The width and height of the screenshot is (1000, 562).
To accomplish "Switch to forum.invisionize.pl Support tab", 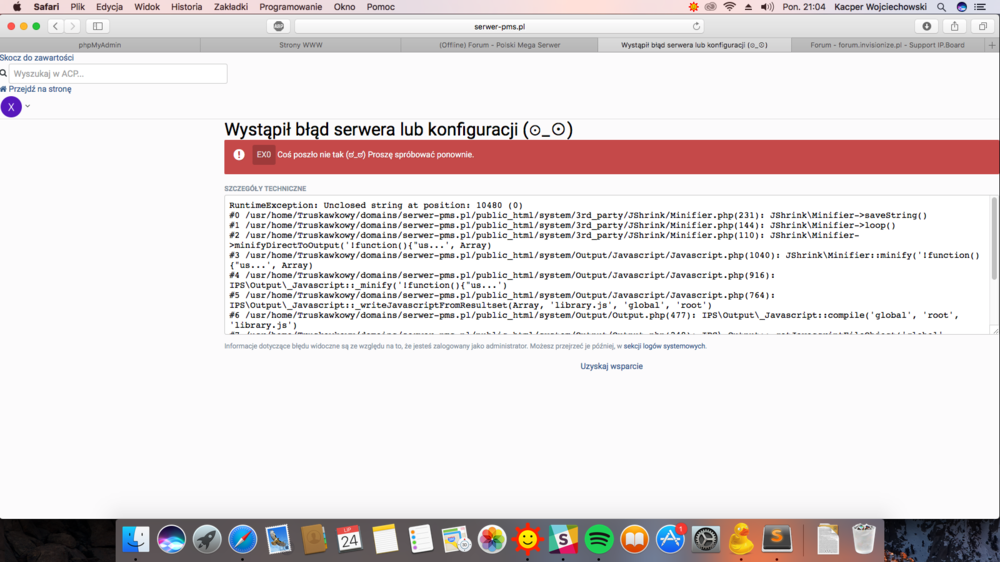I will [x=887, y=45].
